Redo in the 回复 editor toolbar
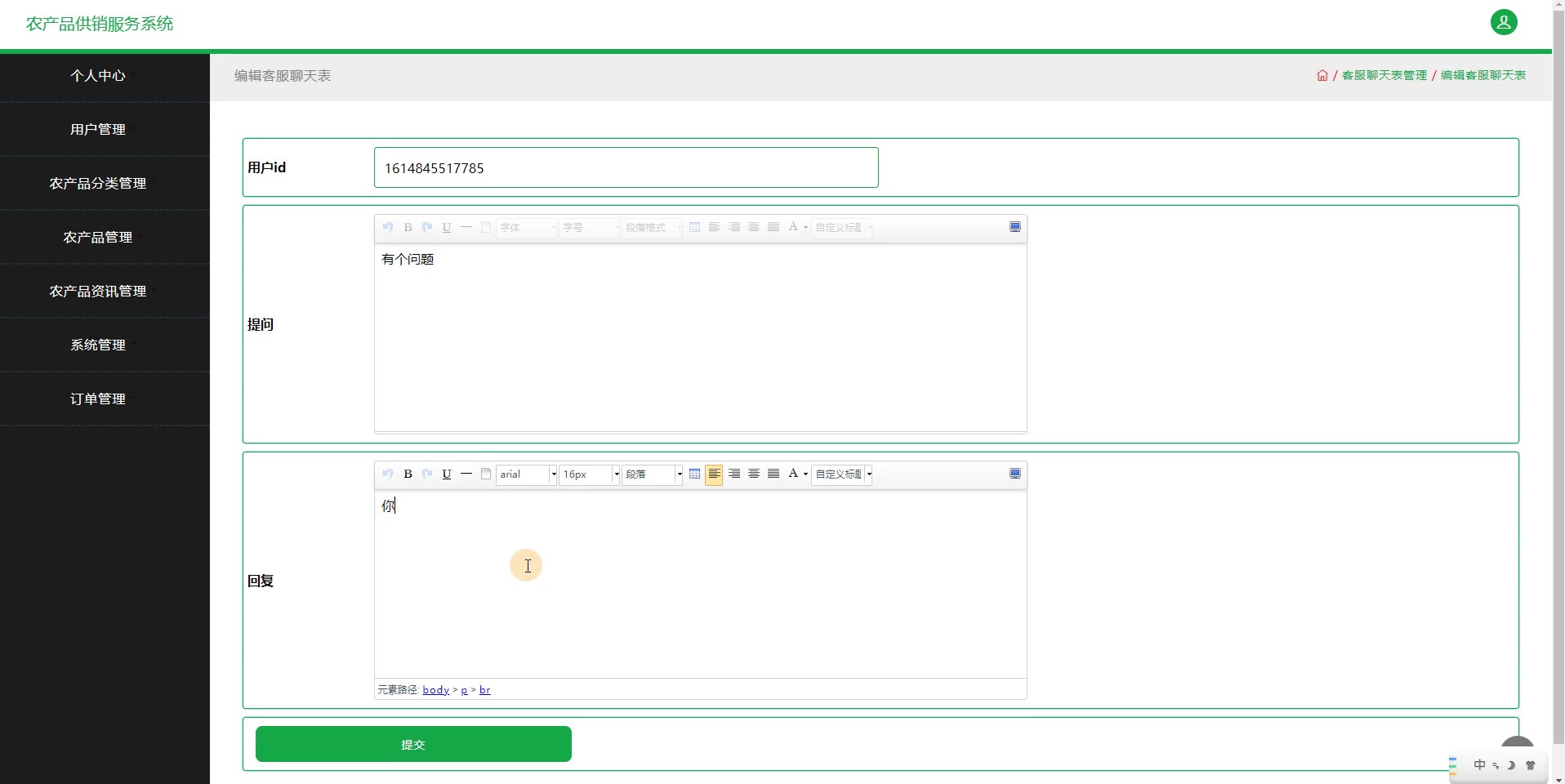The width and height of the screenshot is (1565, 784). pos(427,474)
